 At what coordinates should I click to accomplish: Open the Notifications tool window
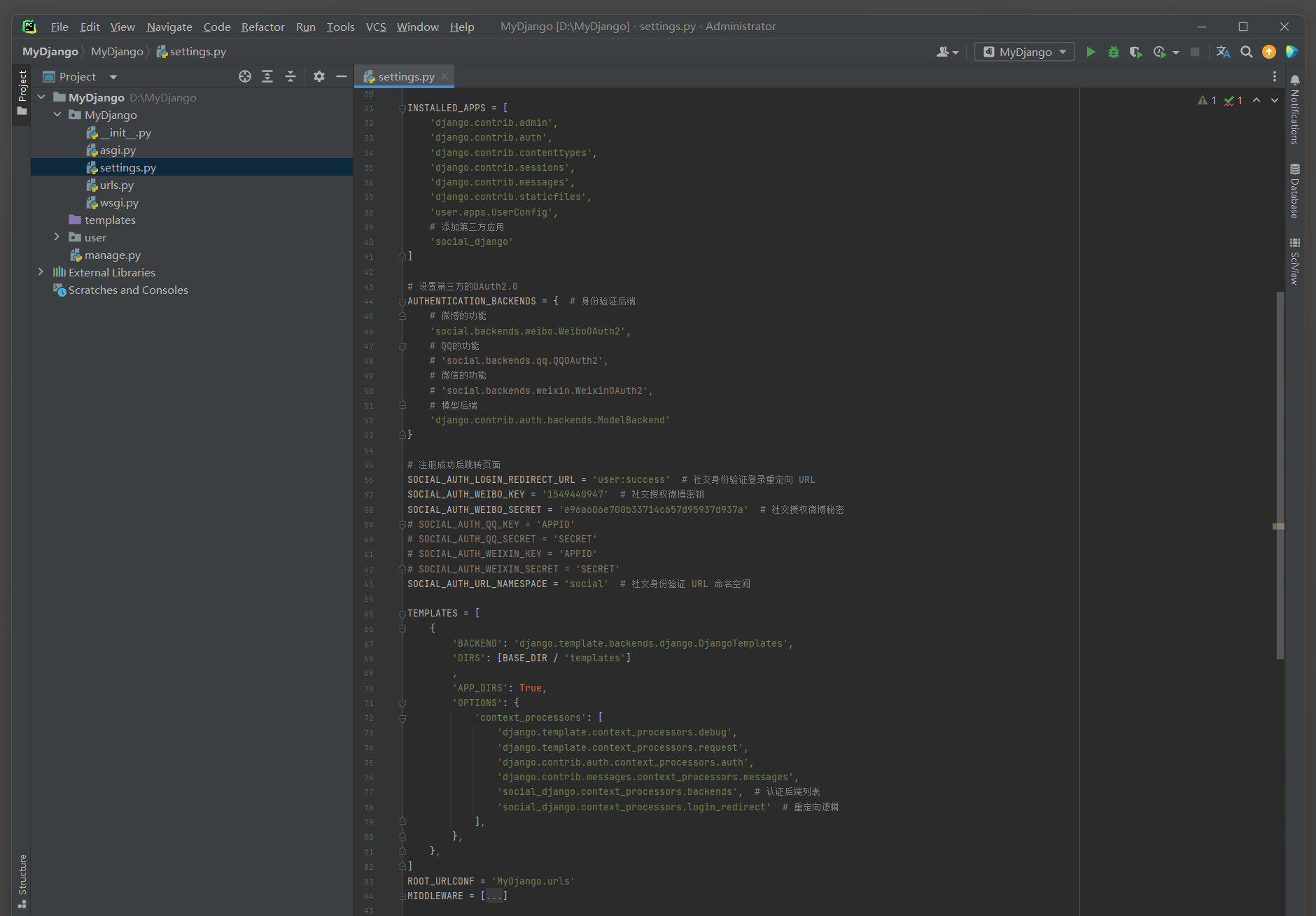1295,109
